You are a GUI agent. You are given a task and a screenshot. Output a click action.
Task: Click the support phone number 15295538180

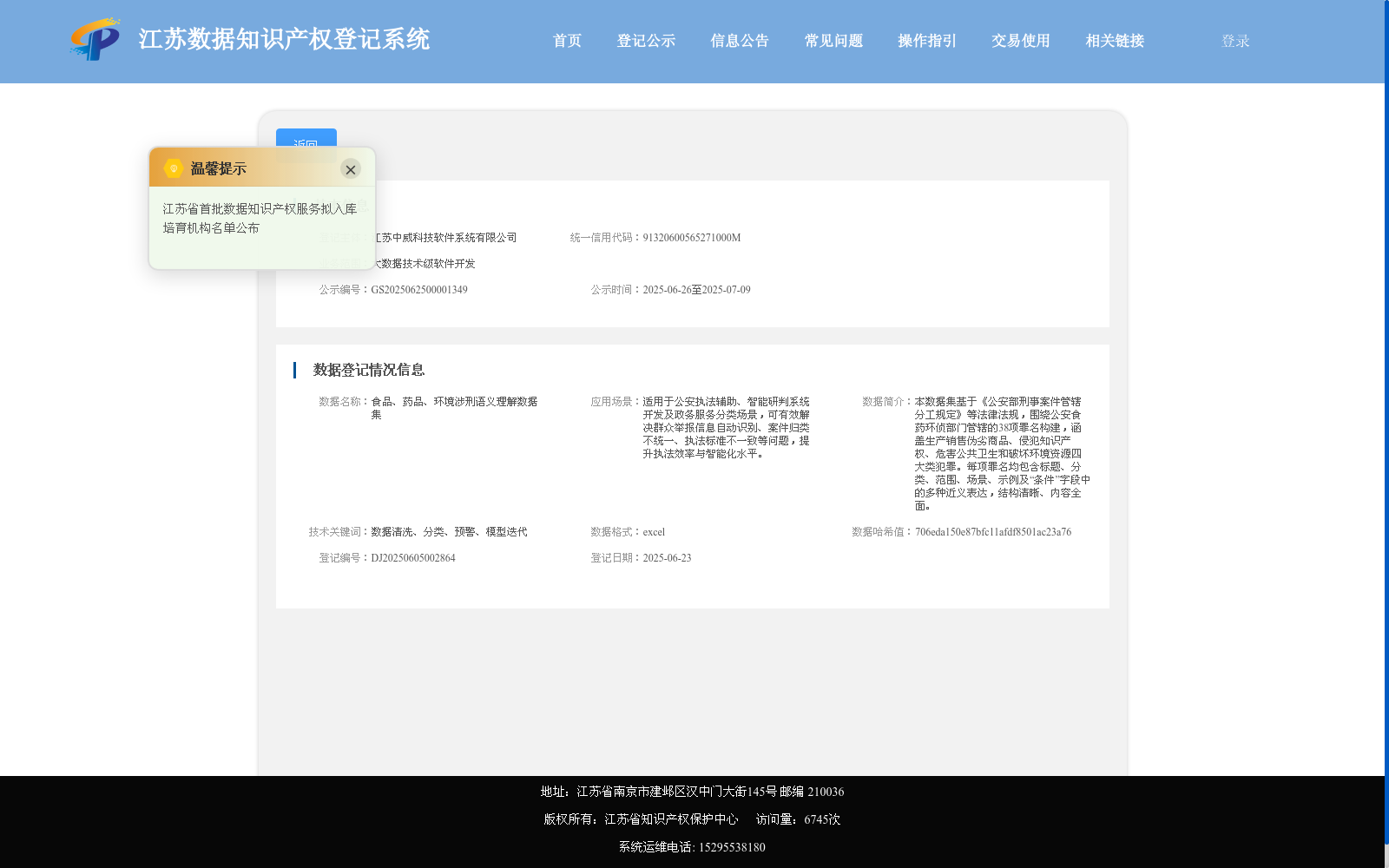[732, 847]
